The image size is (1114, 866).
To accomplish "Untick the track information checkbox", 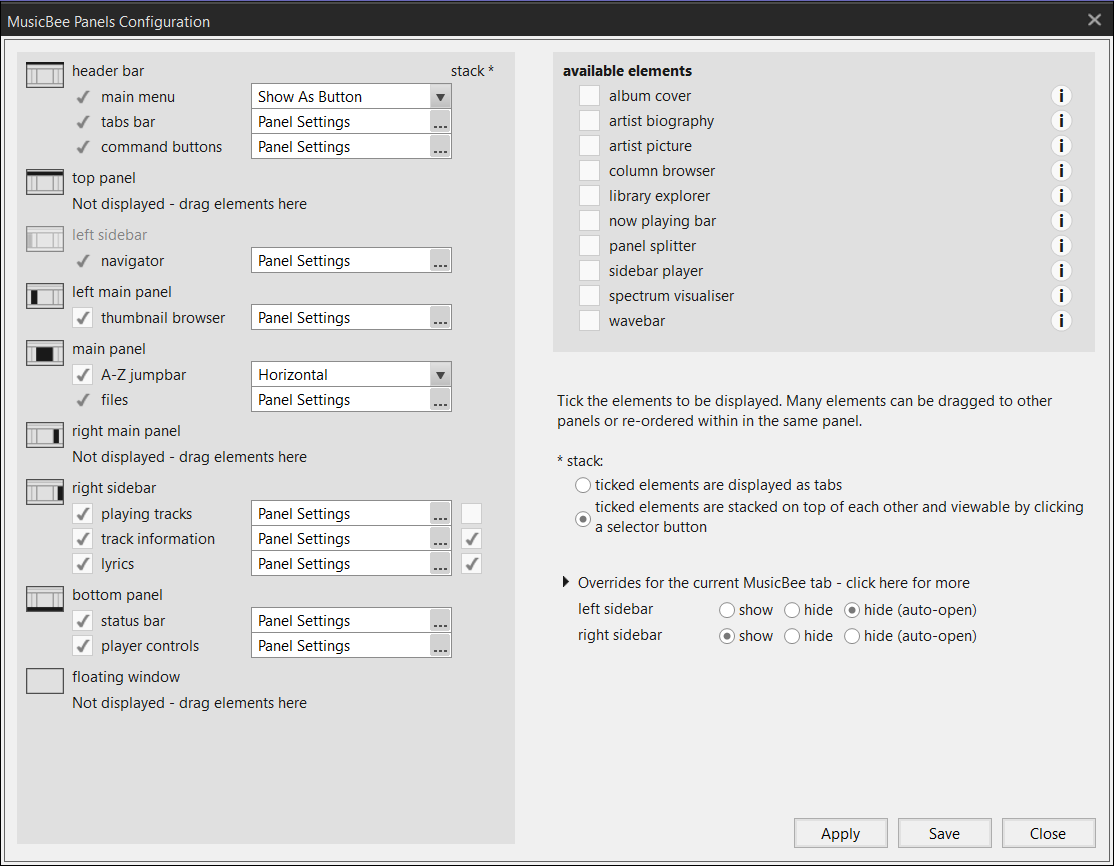I will [x=83, y=539].
